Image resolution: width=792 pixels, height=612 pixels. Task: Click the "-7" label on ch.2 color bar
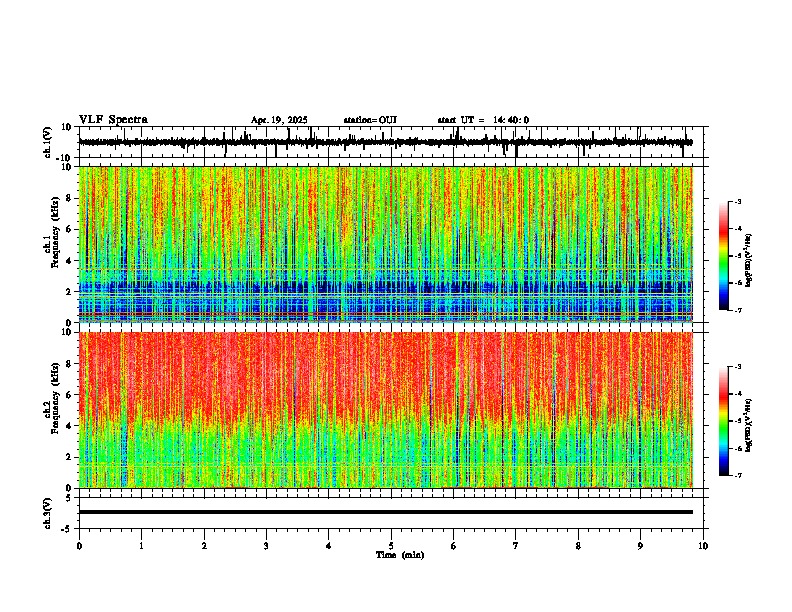(738, 475)
